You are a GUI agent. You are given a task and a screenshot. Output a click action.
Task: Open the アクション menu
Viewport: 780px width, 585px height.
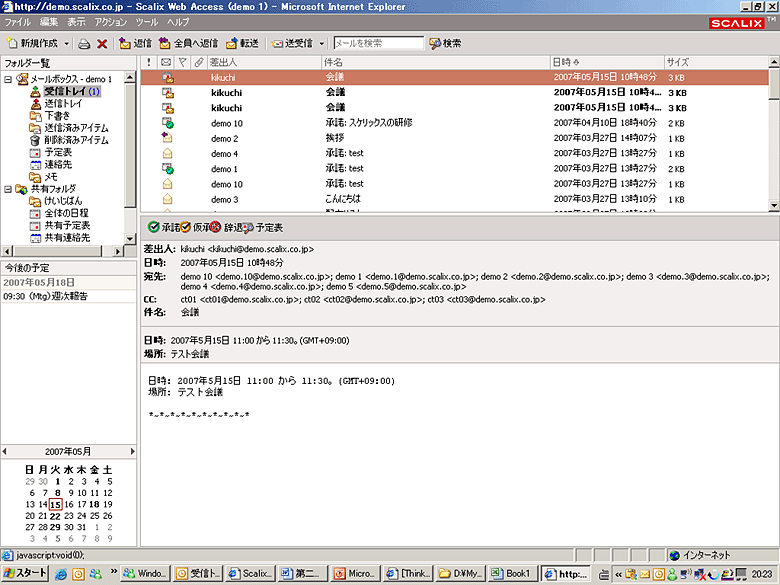(110, 21)
